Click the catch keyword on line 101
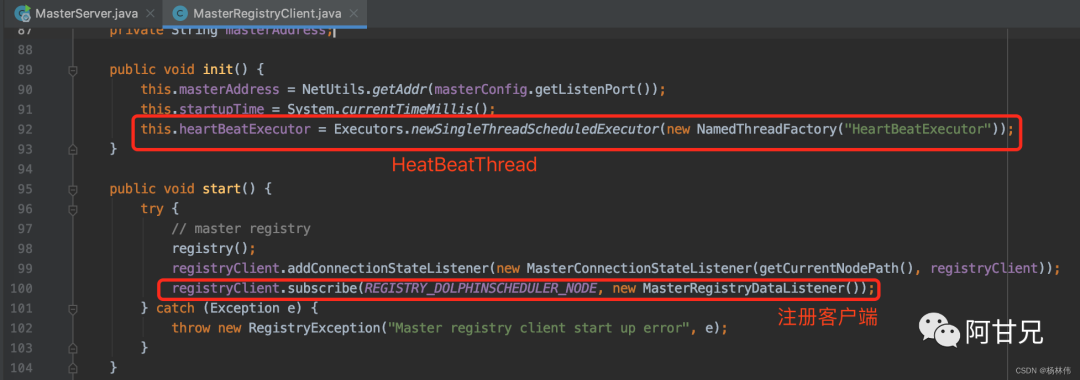The image size is (1080, 380). 176,308
